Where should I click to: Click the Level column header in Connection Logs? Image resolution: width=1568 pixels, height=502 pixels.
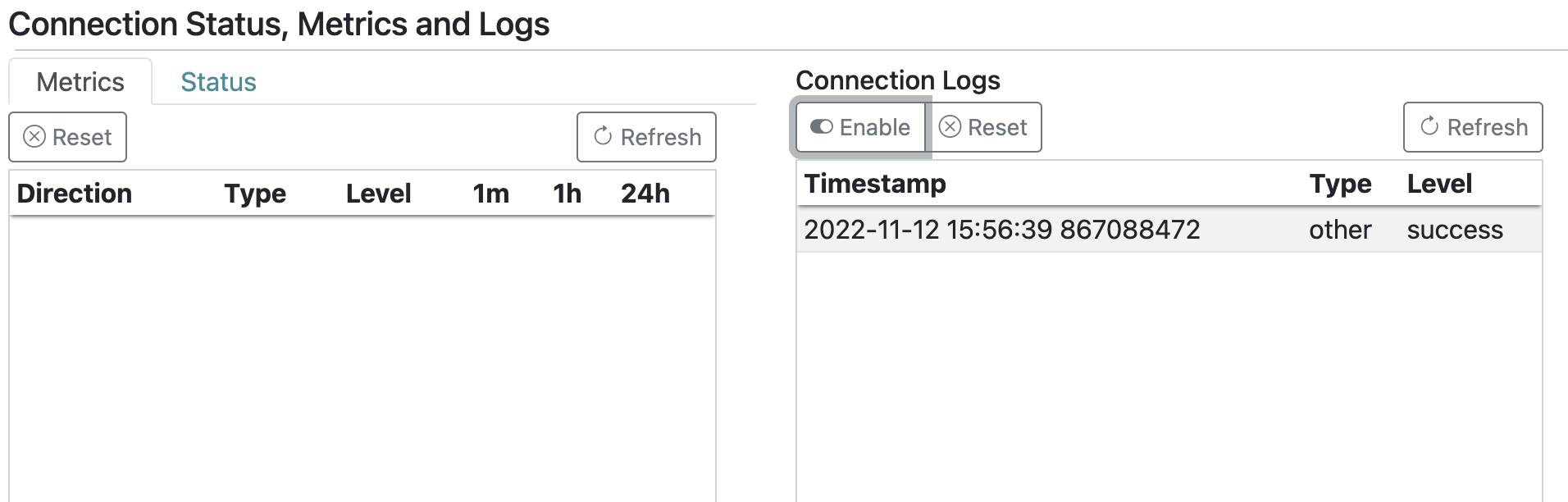click(x=1438, y=183)
